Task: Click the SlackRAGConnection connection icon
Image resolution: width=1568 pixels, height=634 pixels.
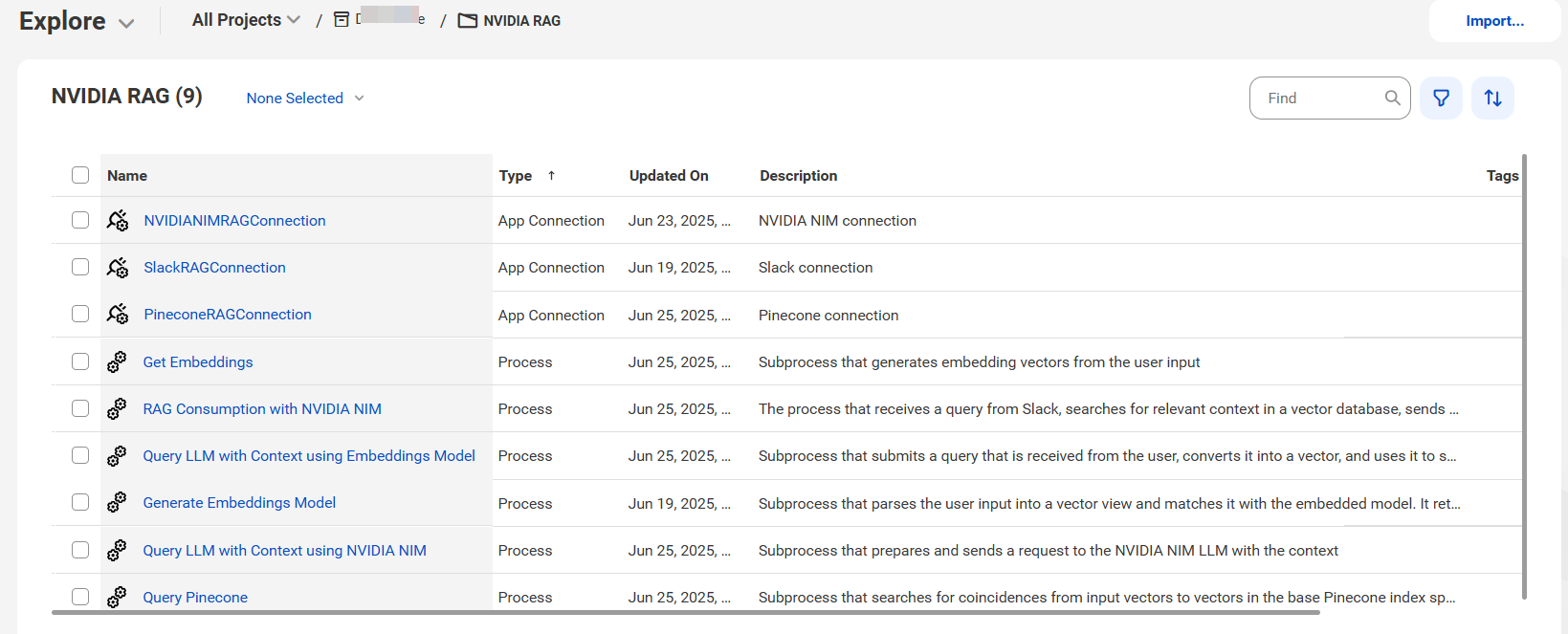Action: [x=118, y=268]
